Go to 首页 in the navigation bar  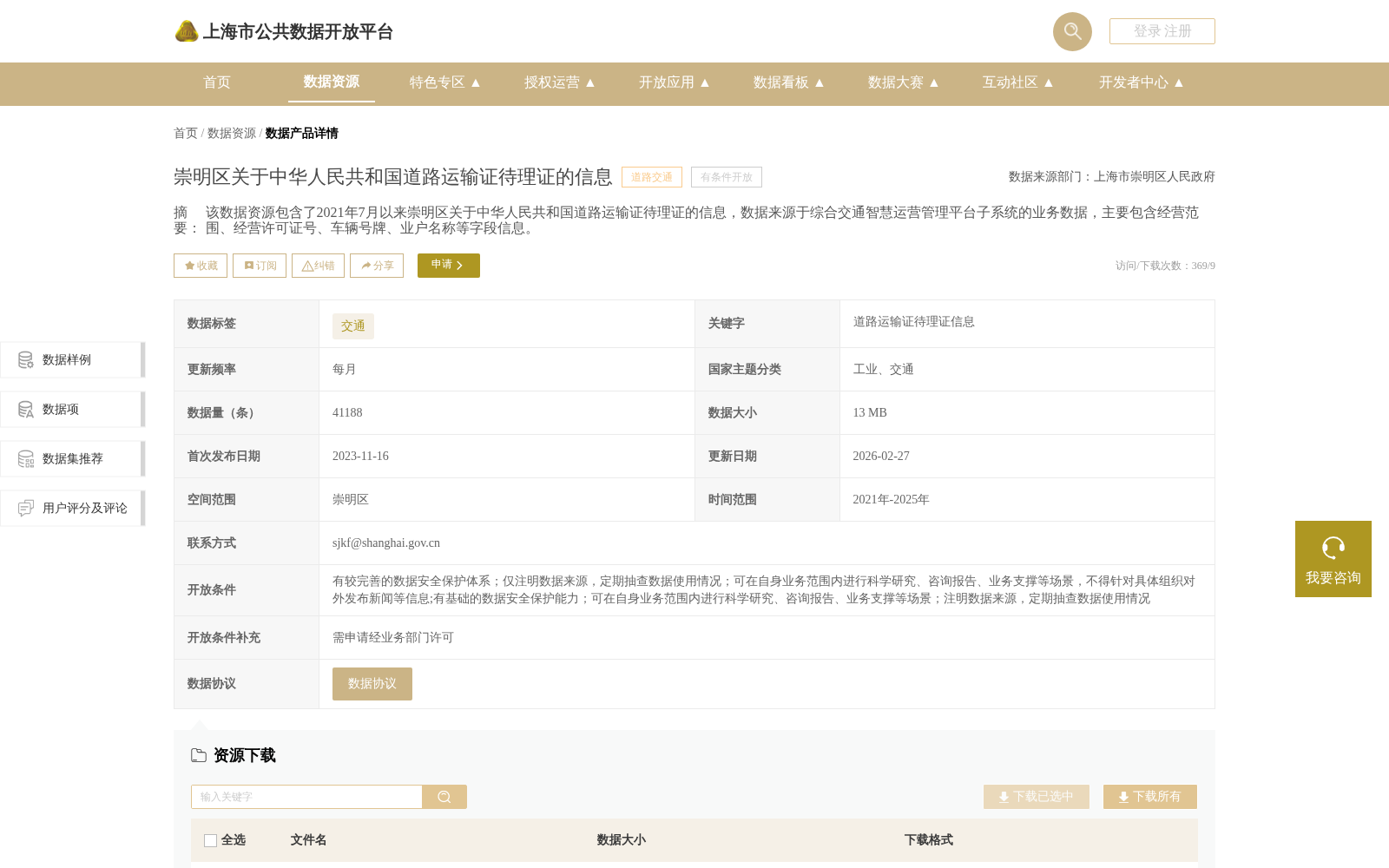coord(217,82)
